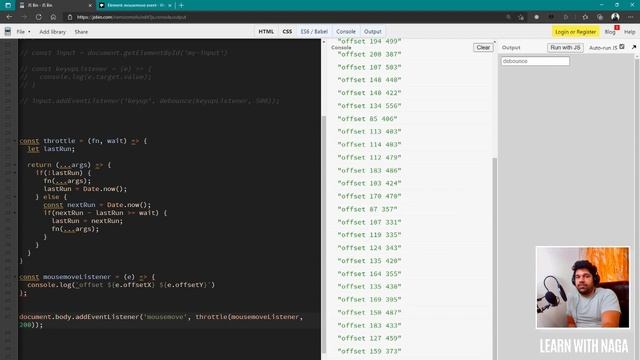Go forward in the browser

click(24, 17)
